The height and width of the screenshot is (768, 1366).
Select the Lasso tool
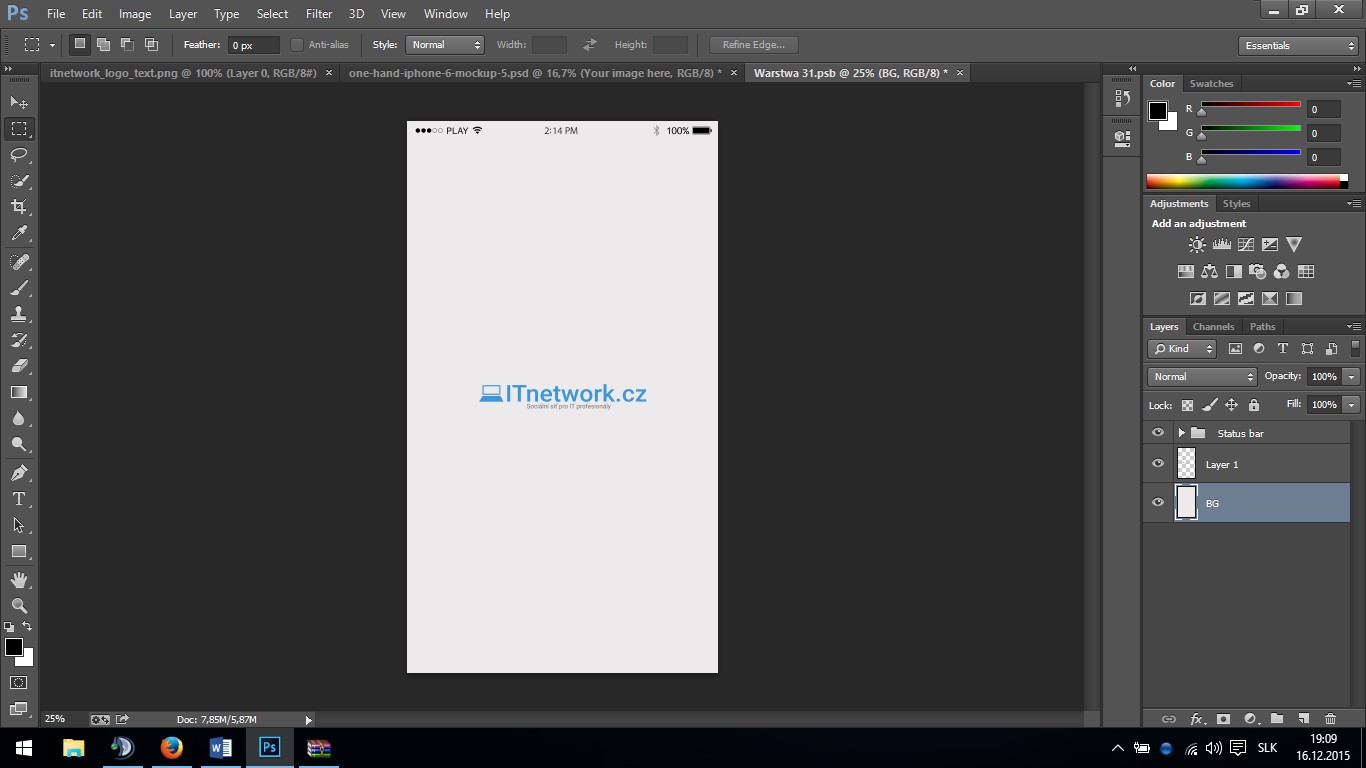(19, 155)
